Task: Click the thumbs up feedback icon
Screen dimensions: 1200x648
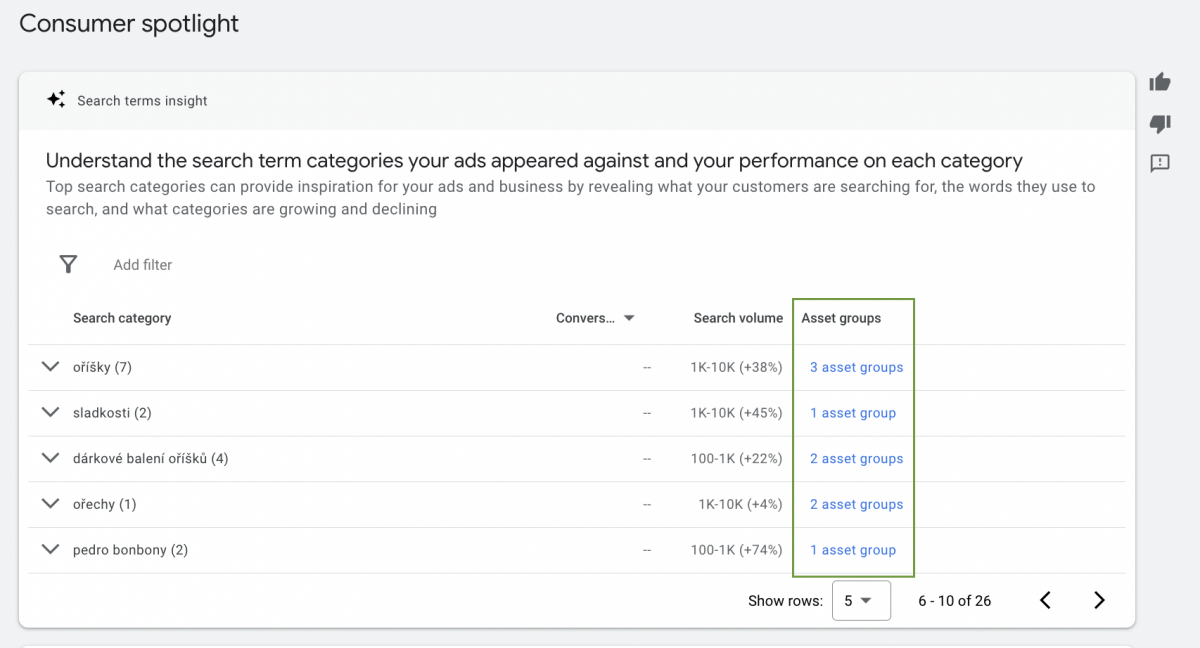Action: pyautogui.click(x=1160, y=82)
